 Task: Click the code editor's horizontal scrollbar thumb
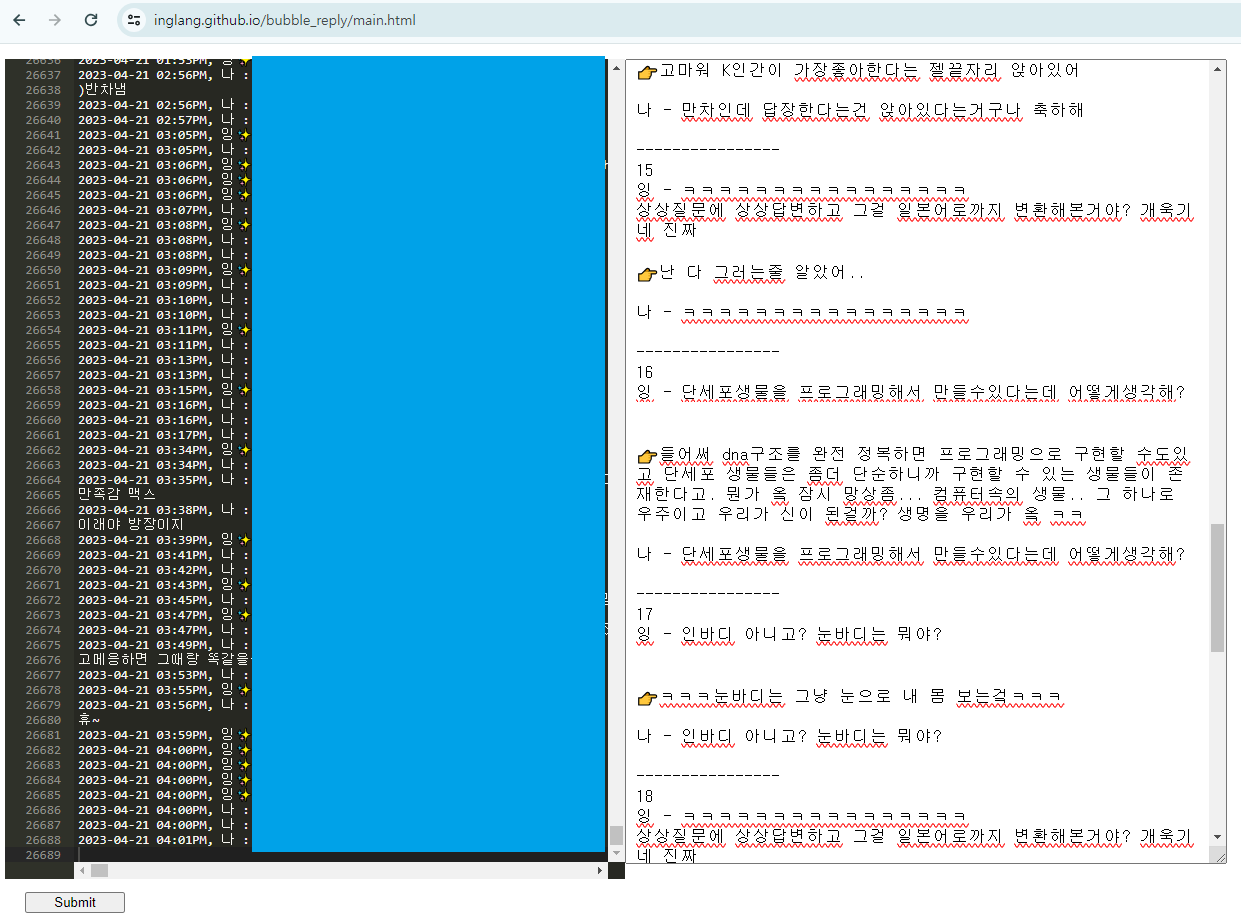[x=99, y=871]
